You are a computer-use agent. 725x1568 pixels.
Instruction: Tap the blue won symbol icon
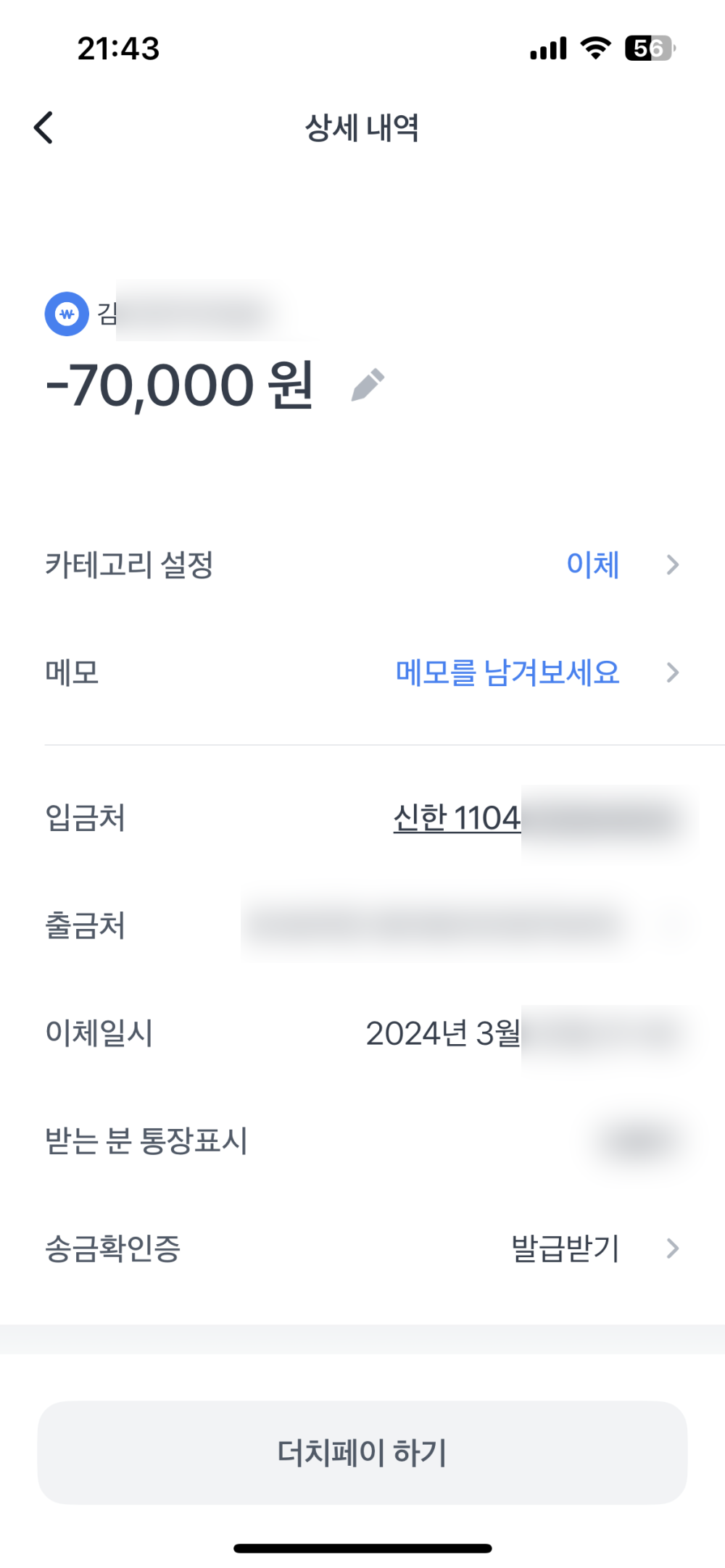click(x=67, y=314)
